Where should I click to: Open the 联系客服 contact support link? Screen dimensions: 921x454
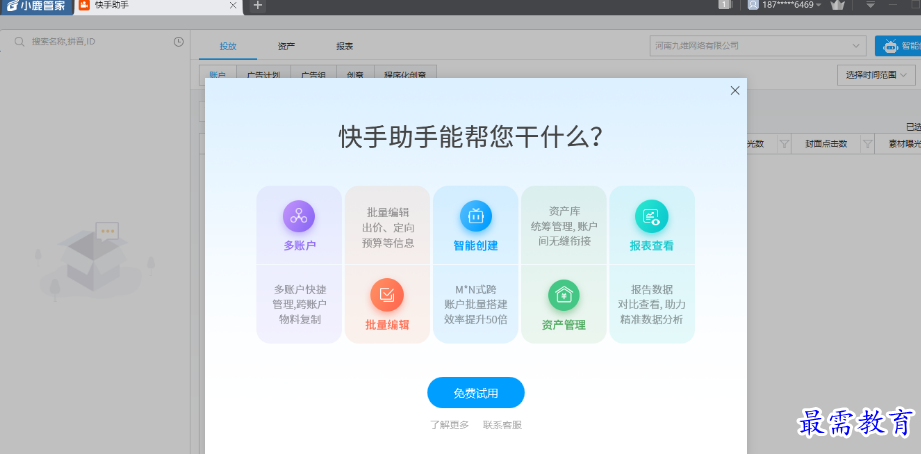pyautogui.click(x=502, y=425)
